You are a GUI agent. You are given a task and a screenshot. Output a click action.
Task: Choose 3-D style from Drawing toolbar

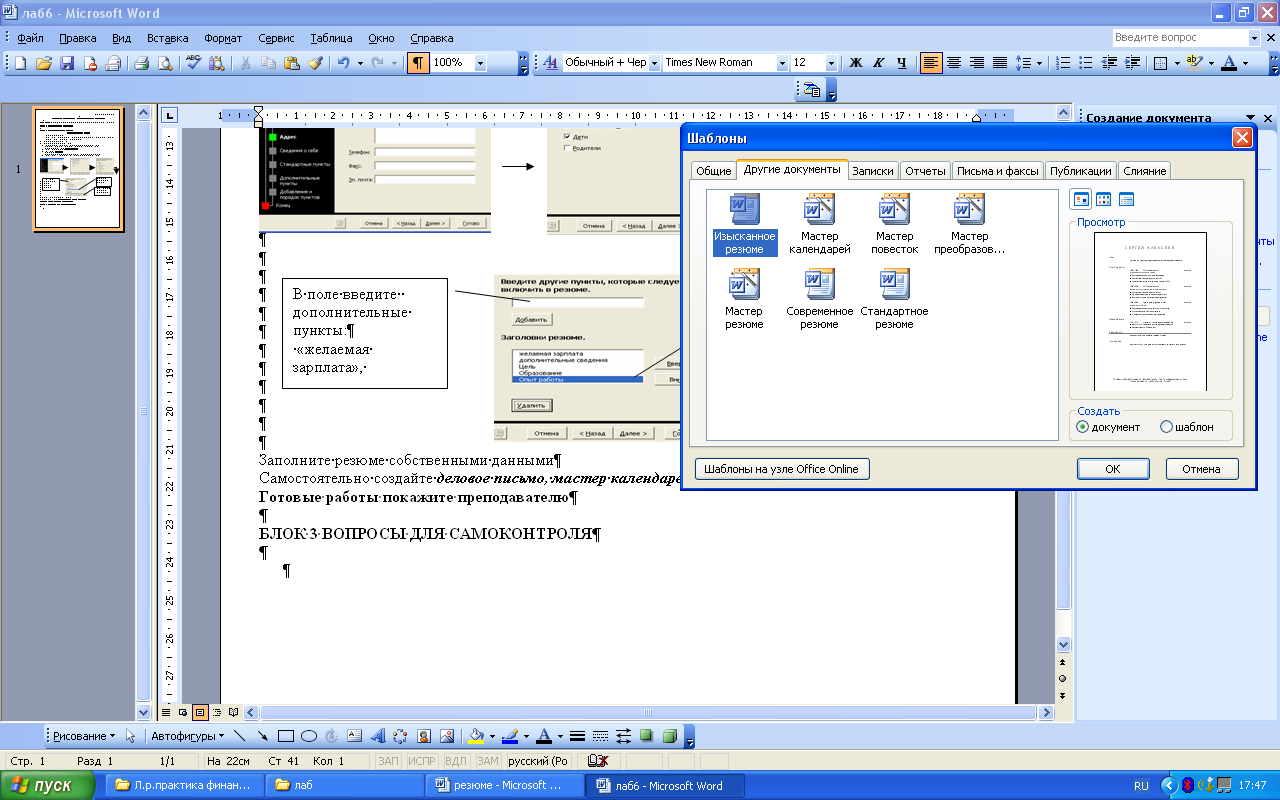(669, 736)
